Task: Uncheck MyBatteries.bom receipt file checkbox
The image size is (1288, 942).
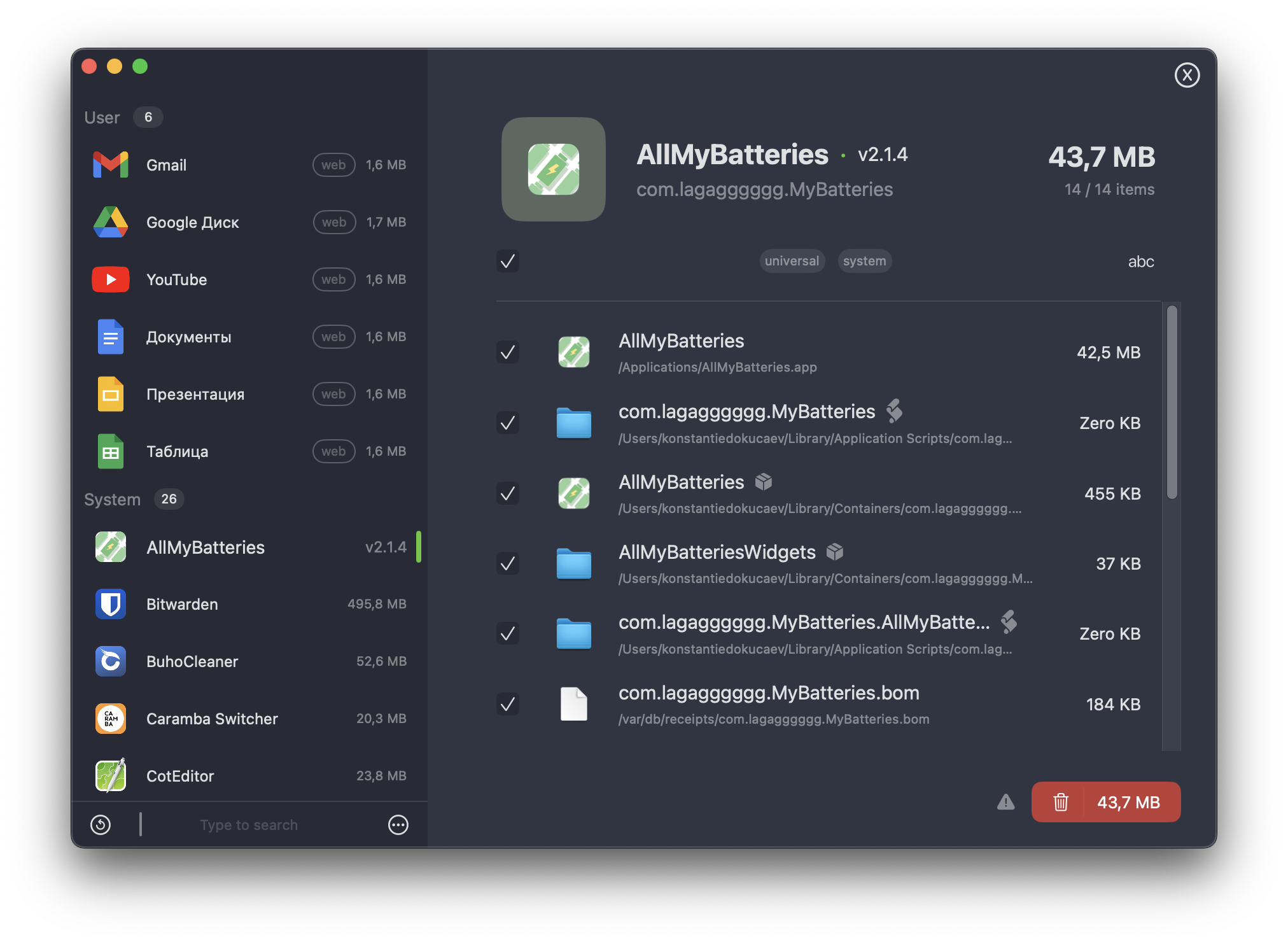Action: point(508,704)
